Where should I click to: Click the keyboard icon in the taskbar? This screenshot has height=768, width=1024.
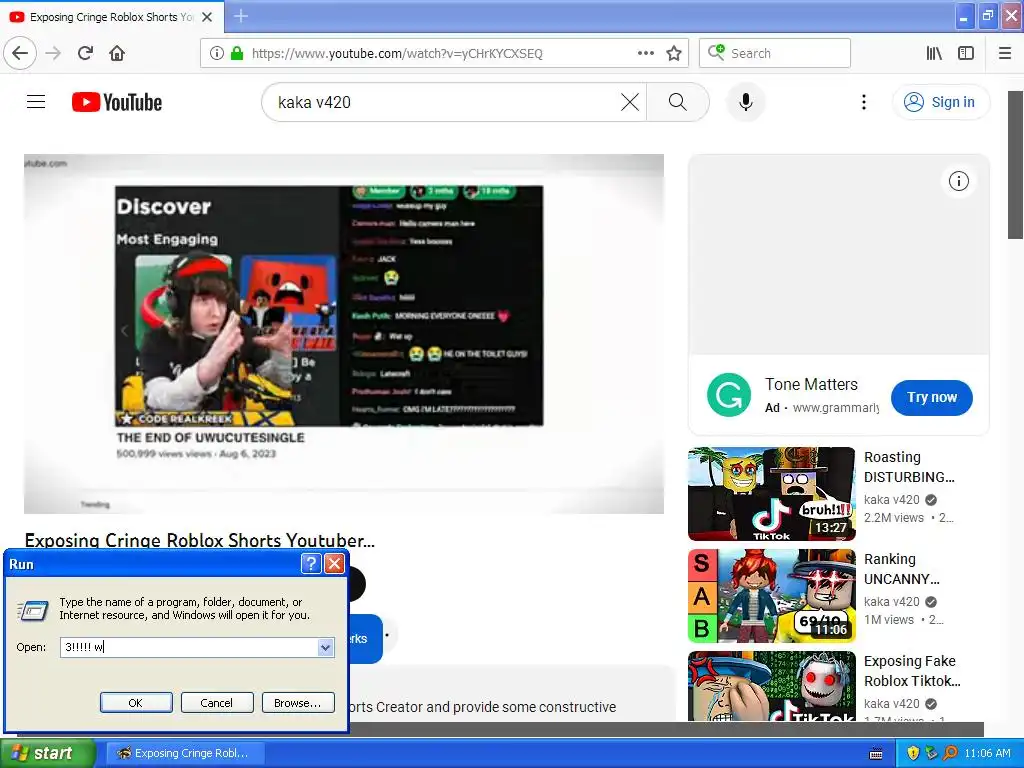tap(876, 754)
